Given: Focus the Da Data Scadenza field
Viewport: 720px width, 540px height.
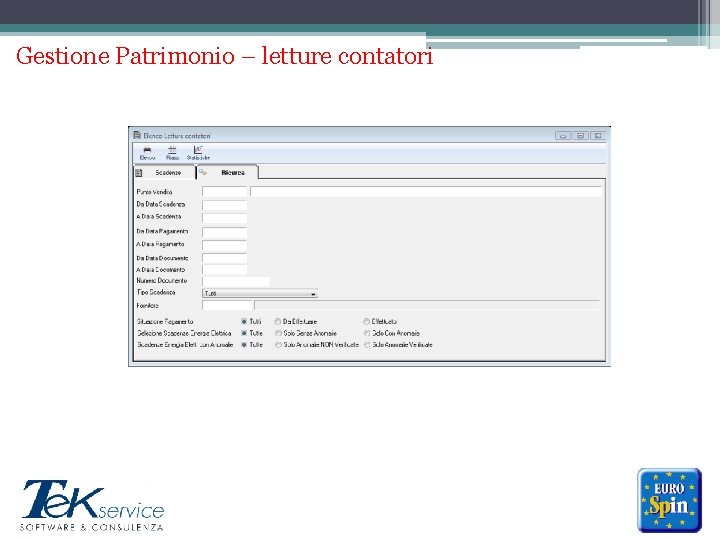Looking at the screenshot, I should pos(225,205).
